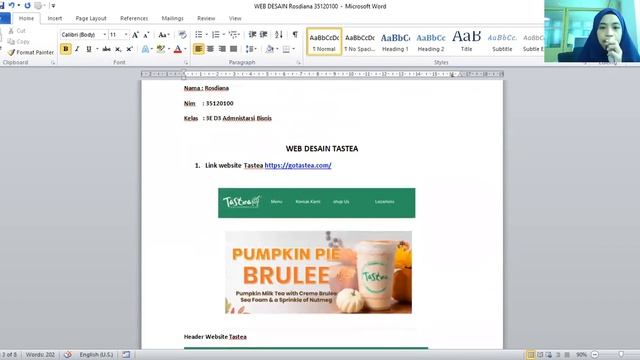Apply the Heading 1 style
Image resolution: width=640 pixels, height=360 pixels.
[395, 42]
